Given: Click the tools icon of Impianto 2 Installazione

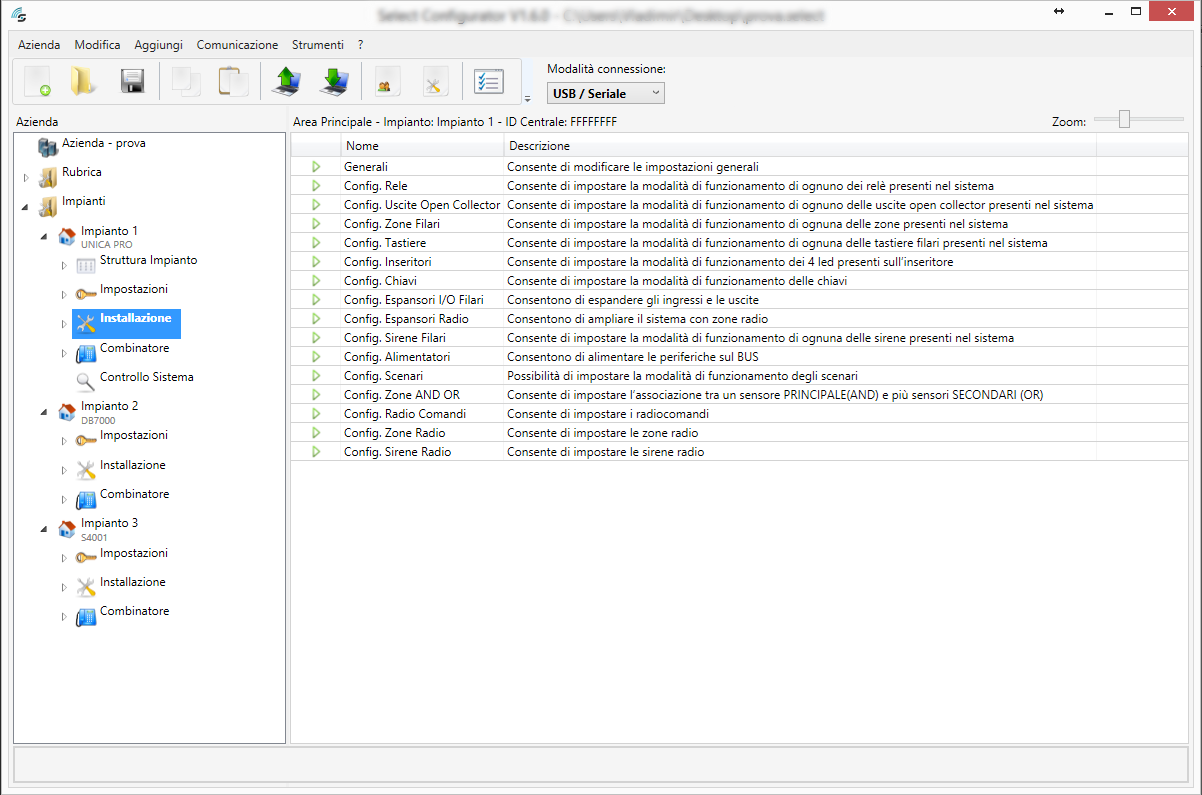Looking at the screenshot, I should pyautogui.click(x=86, y=470).
